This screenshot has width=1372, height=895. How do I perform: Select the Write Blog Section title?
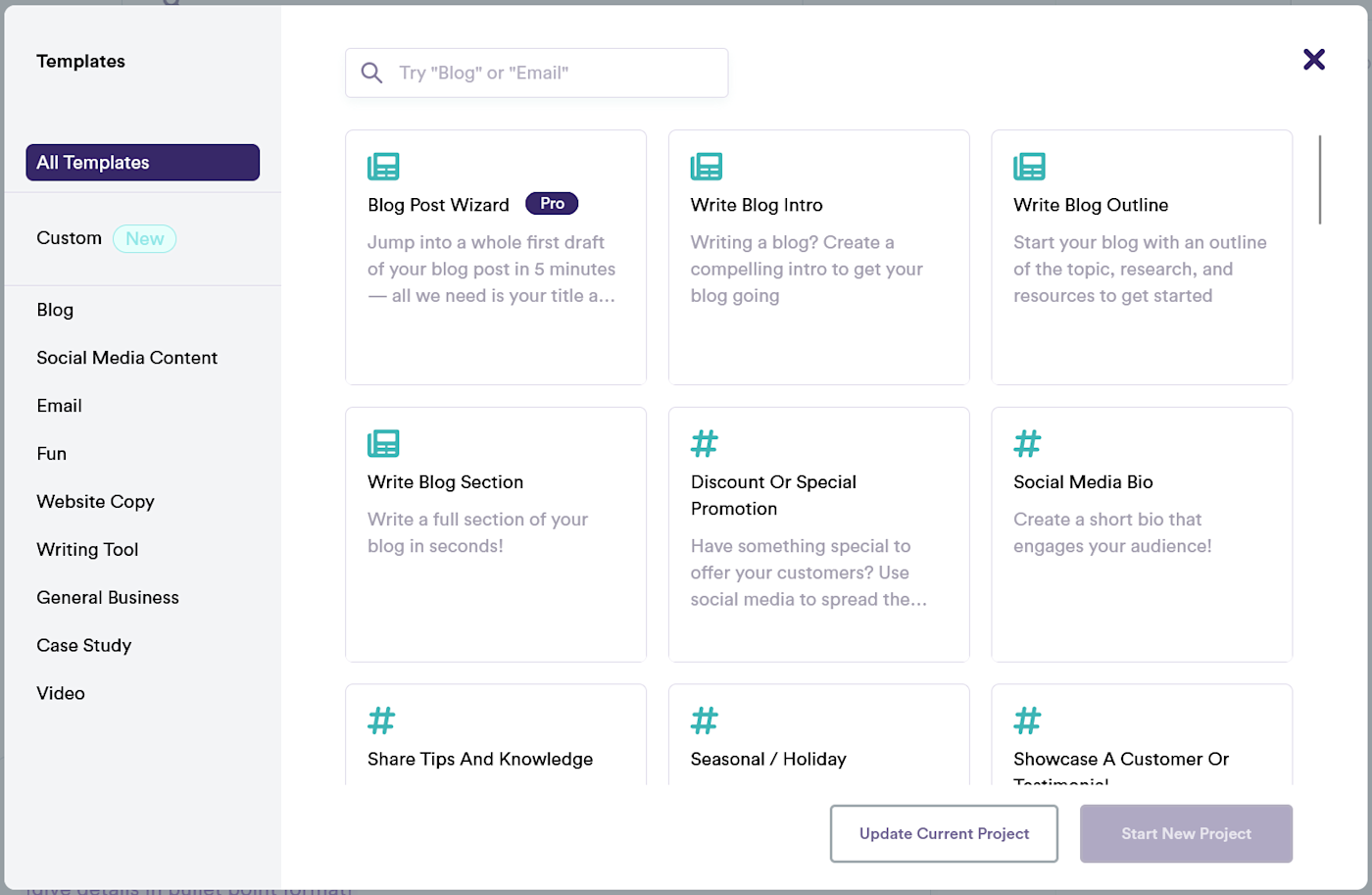click(445, 482)
